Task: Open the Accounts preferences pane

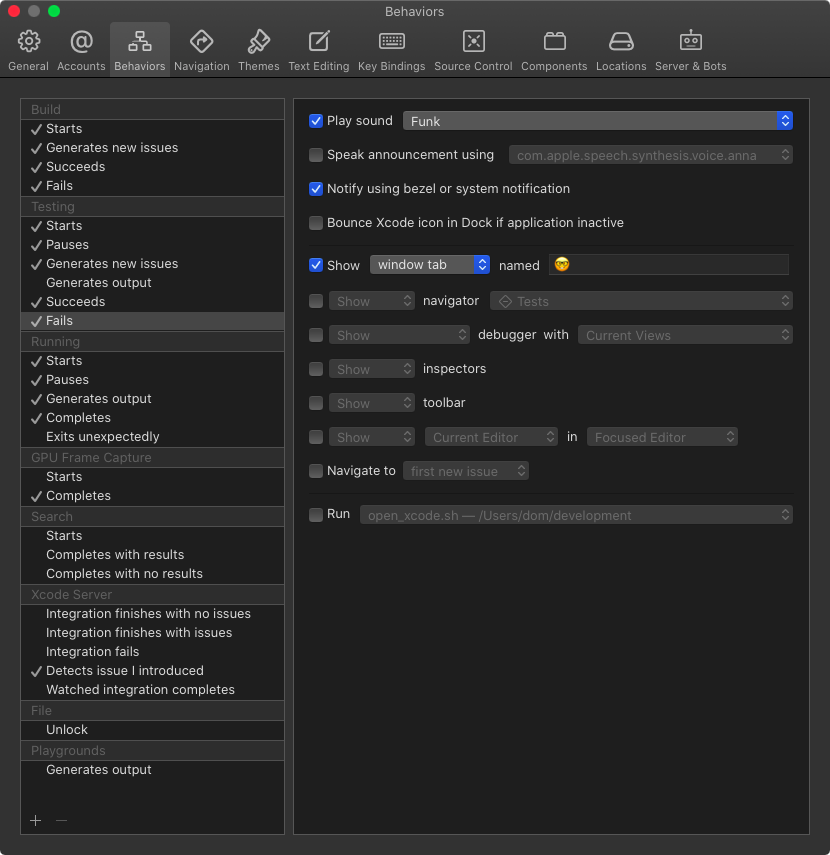Action: [x=81, y=51]
